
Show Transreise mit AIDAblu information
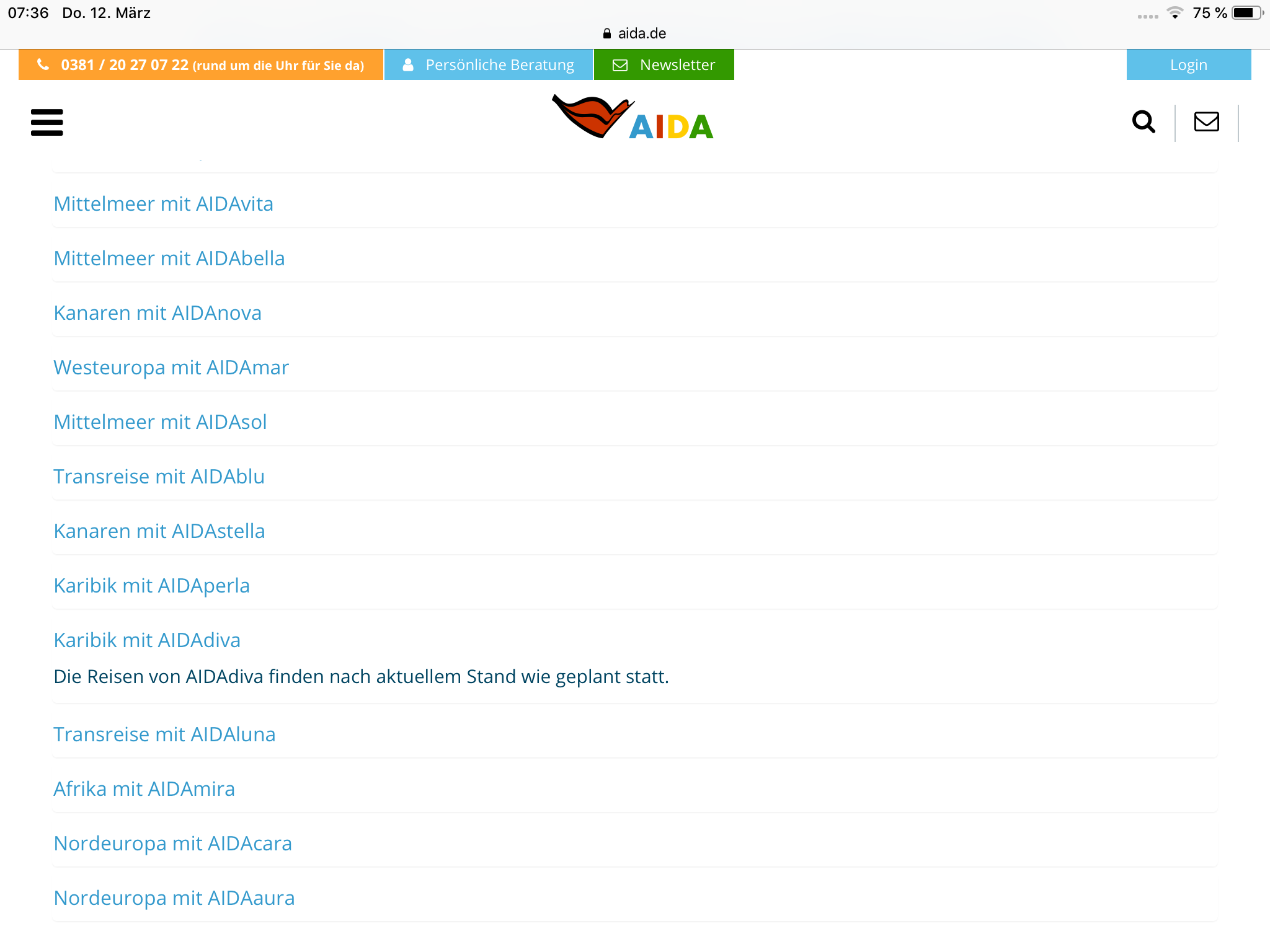coord(159,477)
